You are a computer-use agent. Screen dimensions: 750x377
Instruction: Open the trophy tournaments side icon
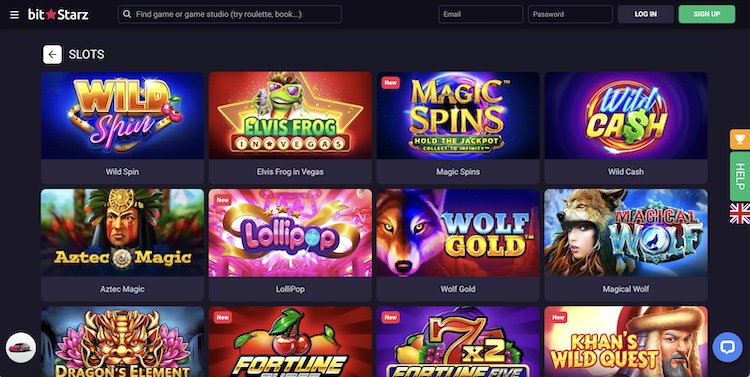click(x=740, y=139)
